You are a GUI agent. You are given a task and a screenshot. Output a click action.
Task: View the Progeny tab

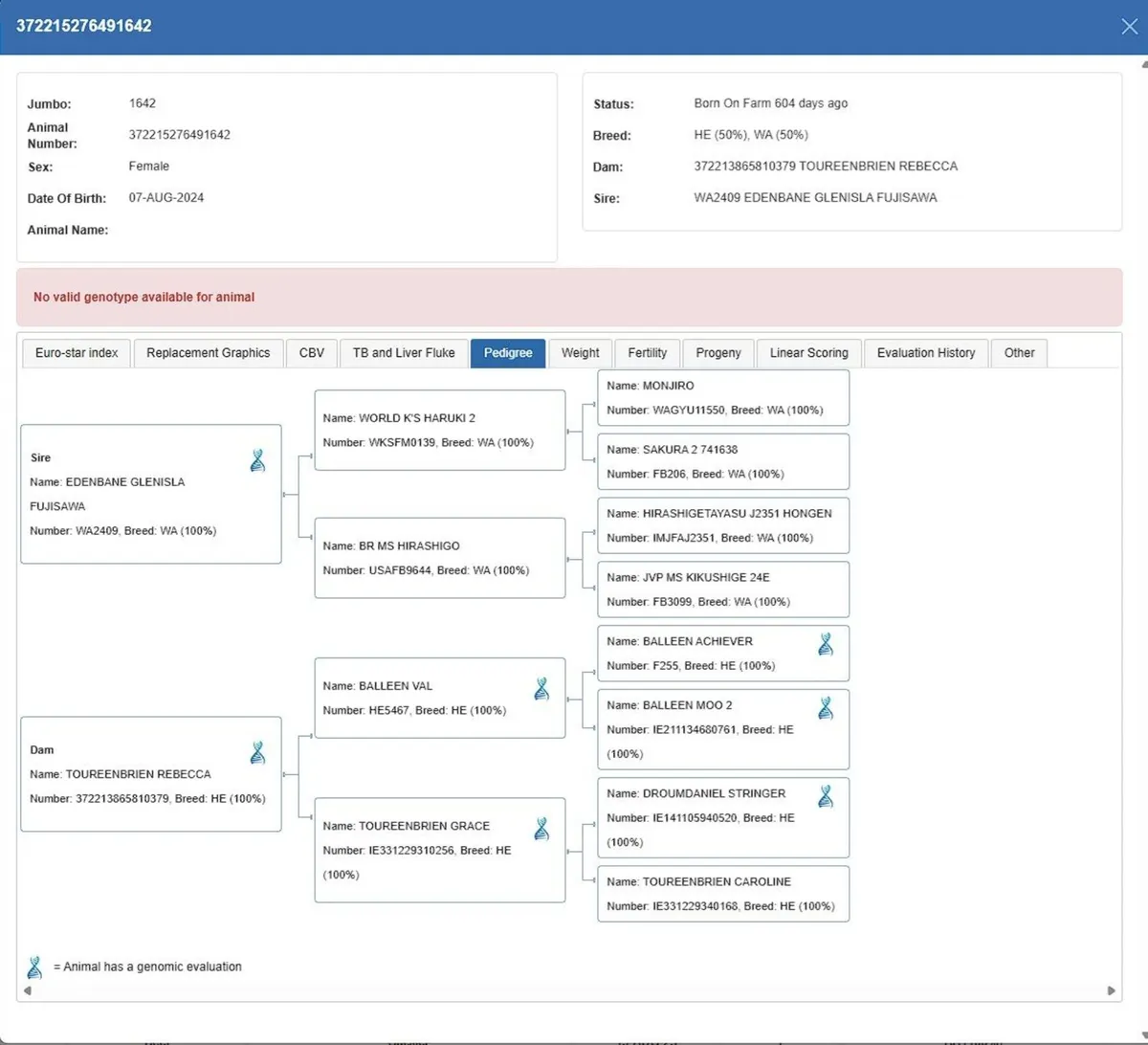tap(718, 353)
